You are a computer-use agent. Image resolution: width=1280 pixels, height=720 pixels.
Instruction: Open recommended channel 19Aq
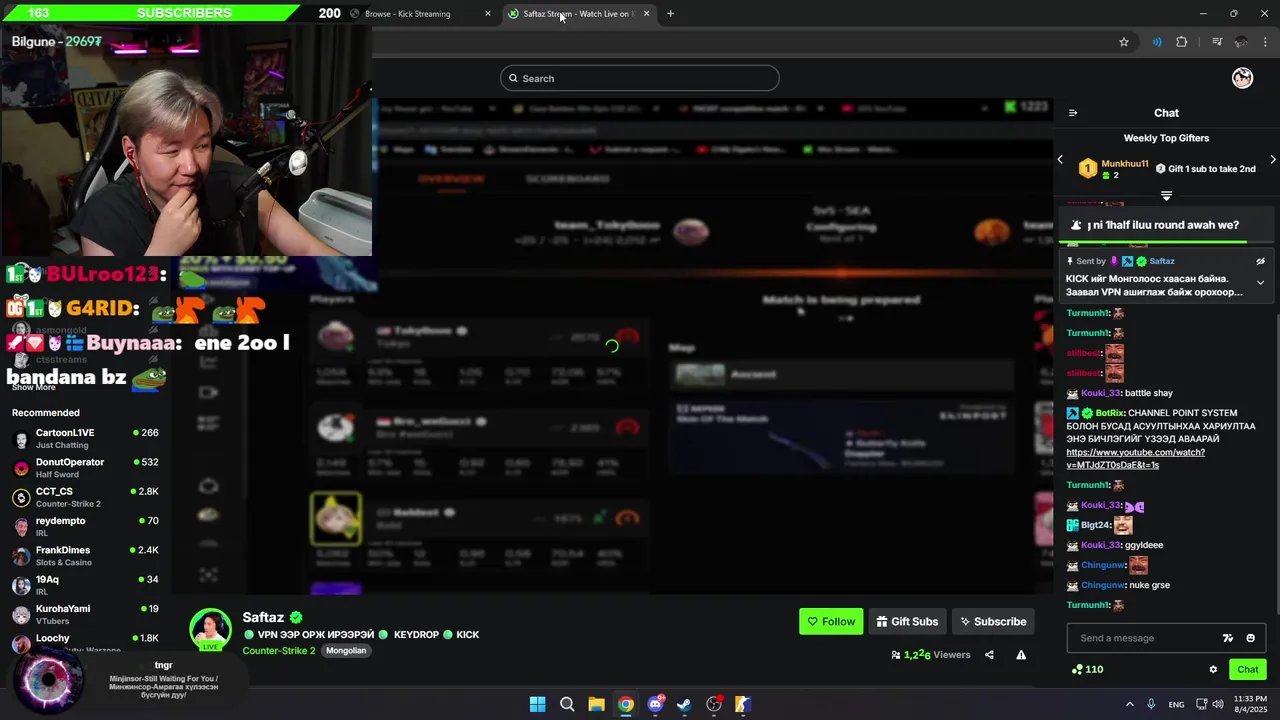(x=86, y=585)
